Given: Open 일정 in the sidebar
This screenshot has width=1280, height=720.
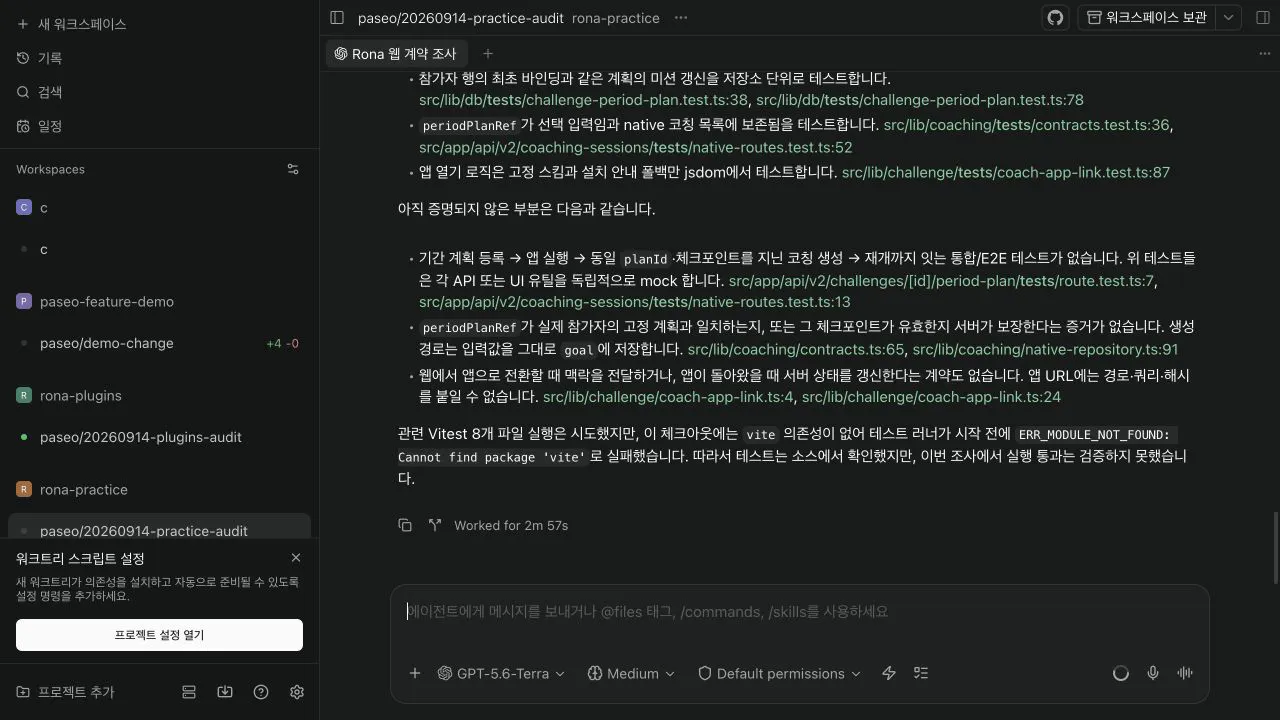Looking at the screenshot, I should click(40, 126).
